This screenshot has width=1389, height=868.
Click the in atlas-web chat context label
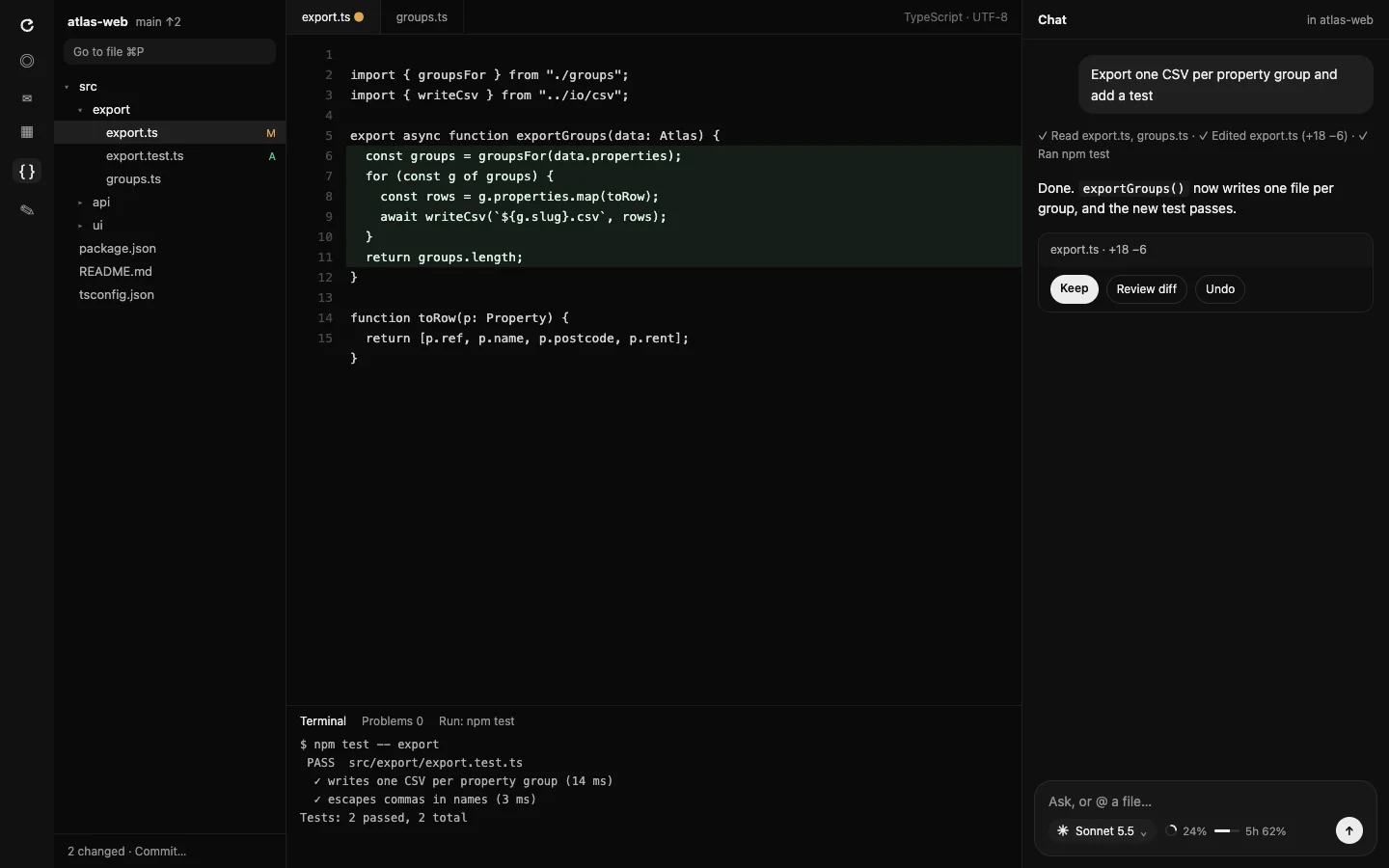point(1340,20)
